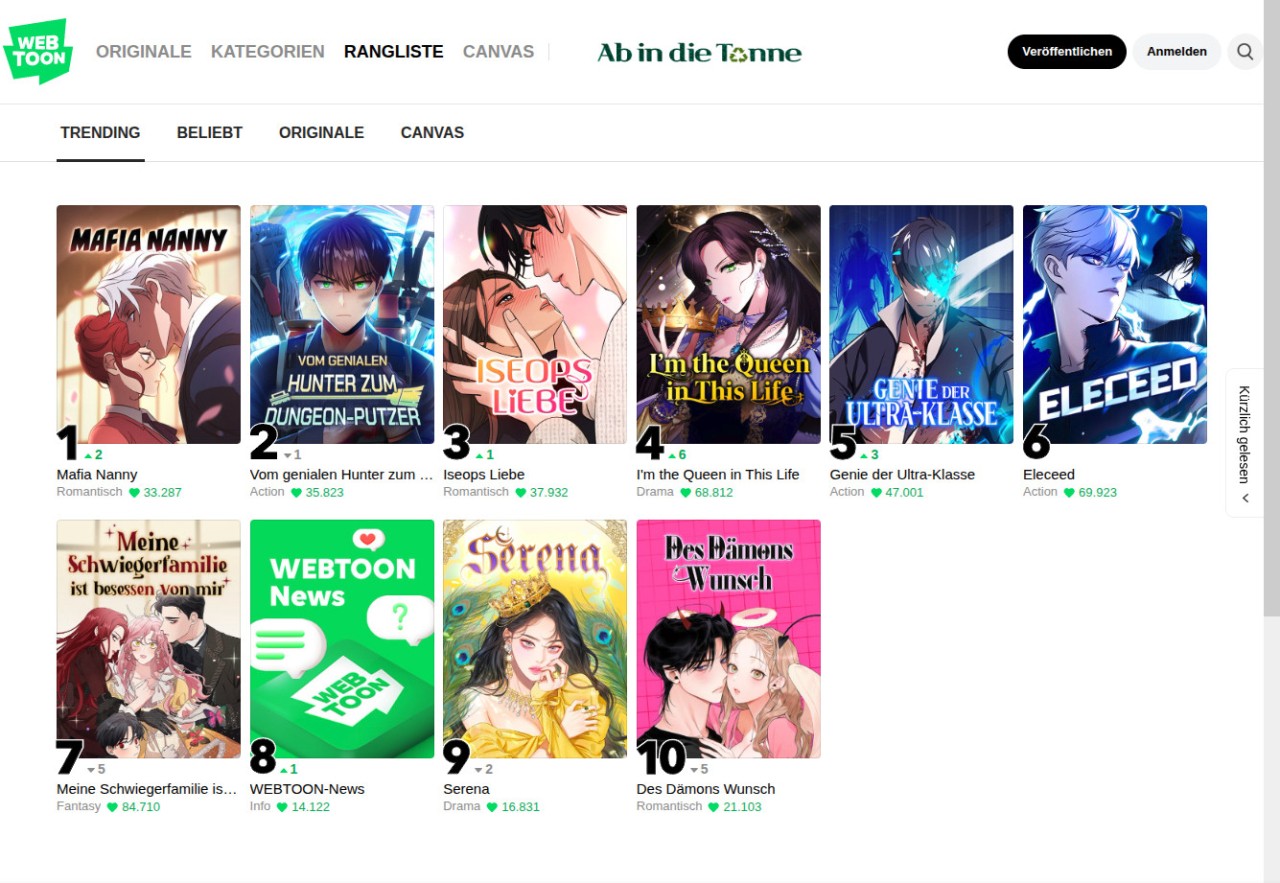Open the Genie der Ultra-Klasse cover thumbnail
This screenshot has height=883, width=1280.
pos(921,324)
